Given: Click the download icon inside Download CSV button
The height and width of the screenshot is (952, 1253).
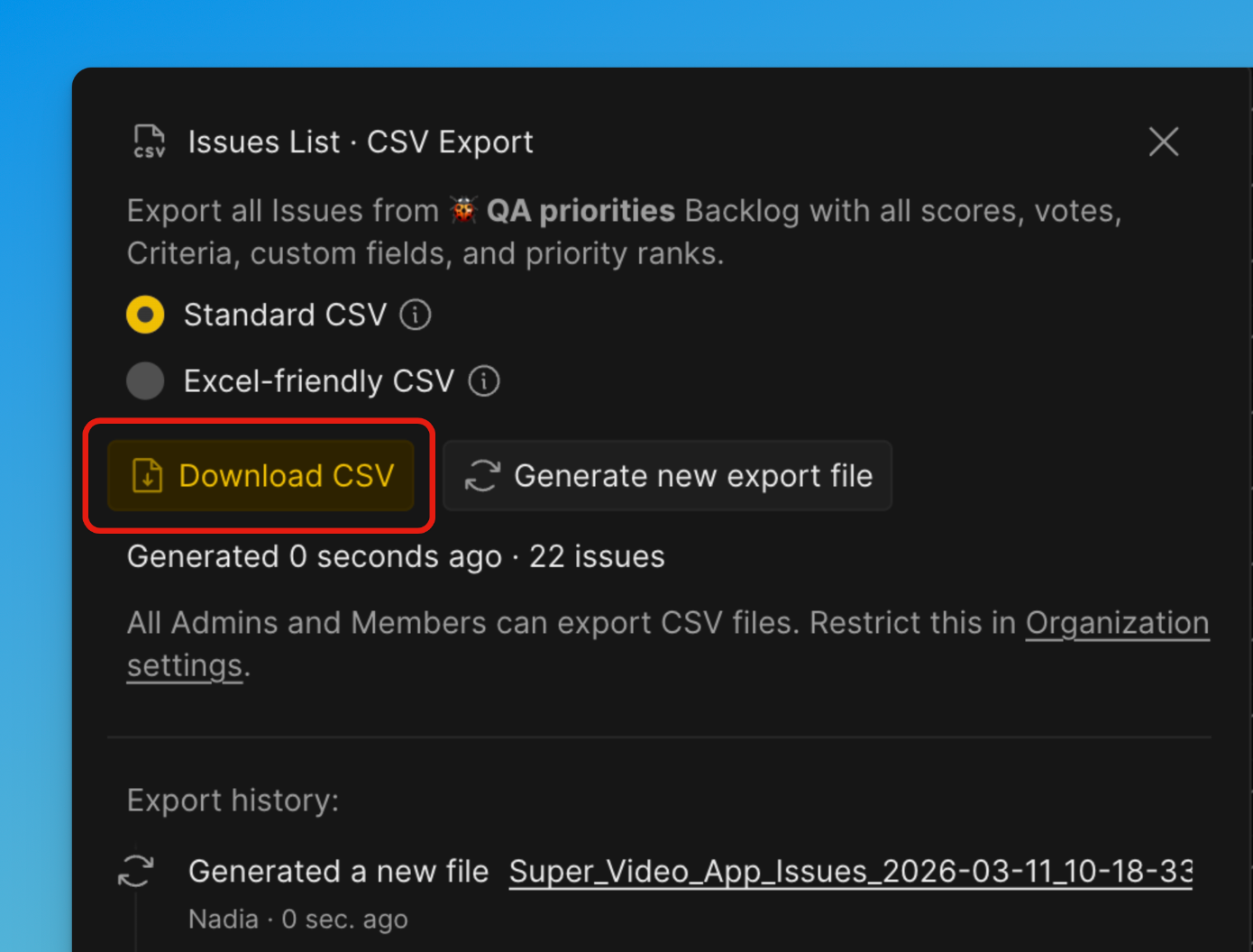Looking at the screenshot, I should pyautogui.click(x=147, y=476).
